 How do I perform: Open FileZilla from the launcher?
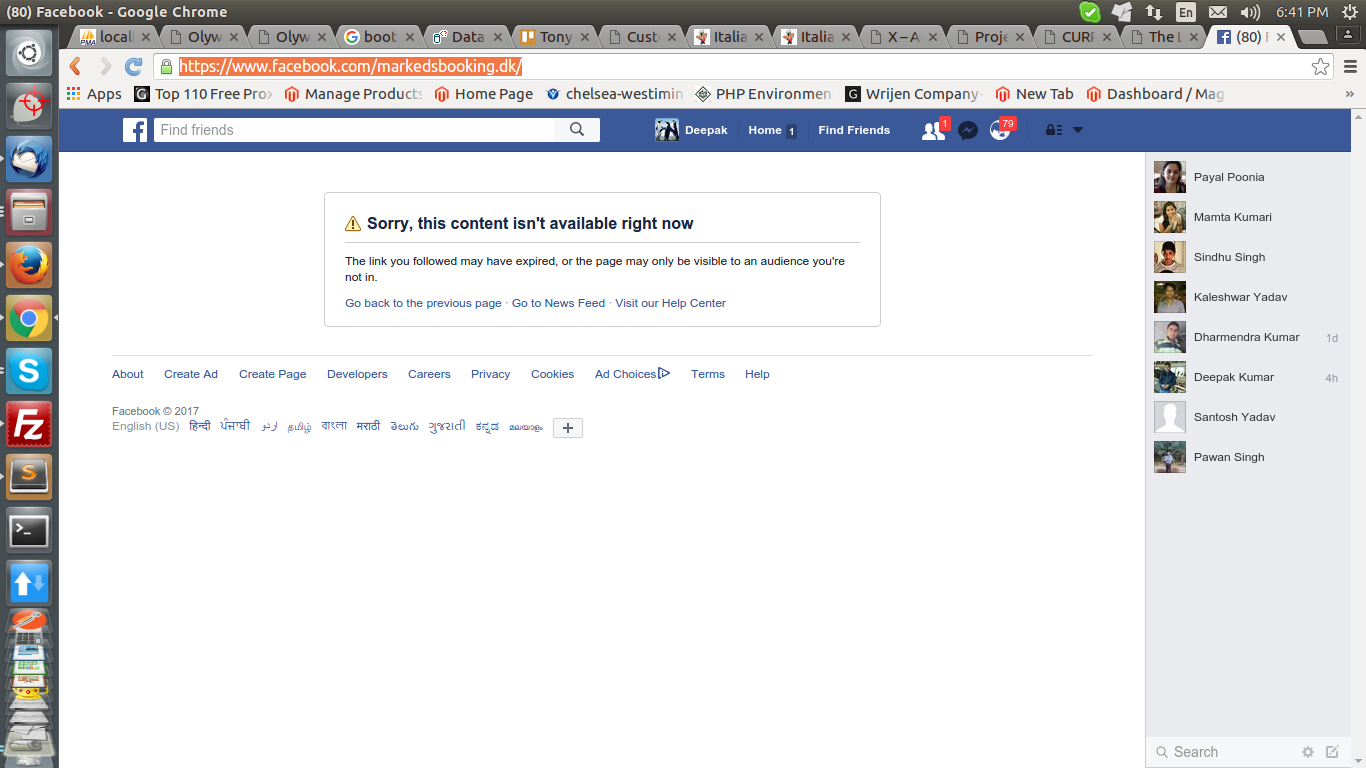point(29,424)
